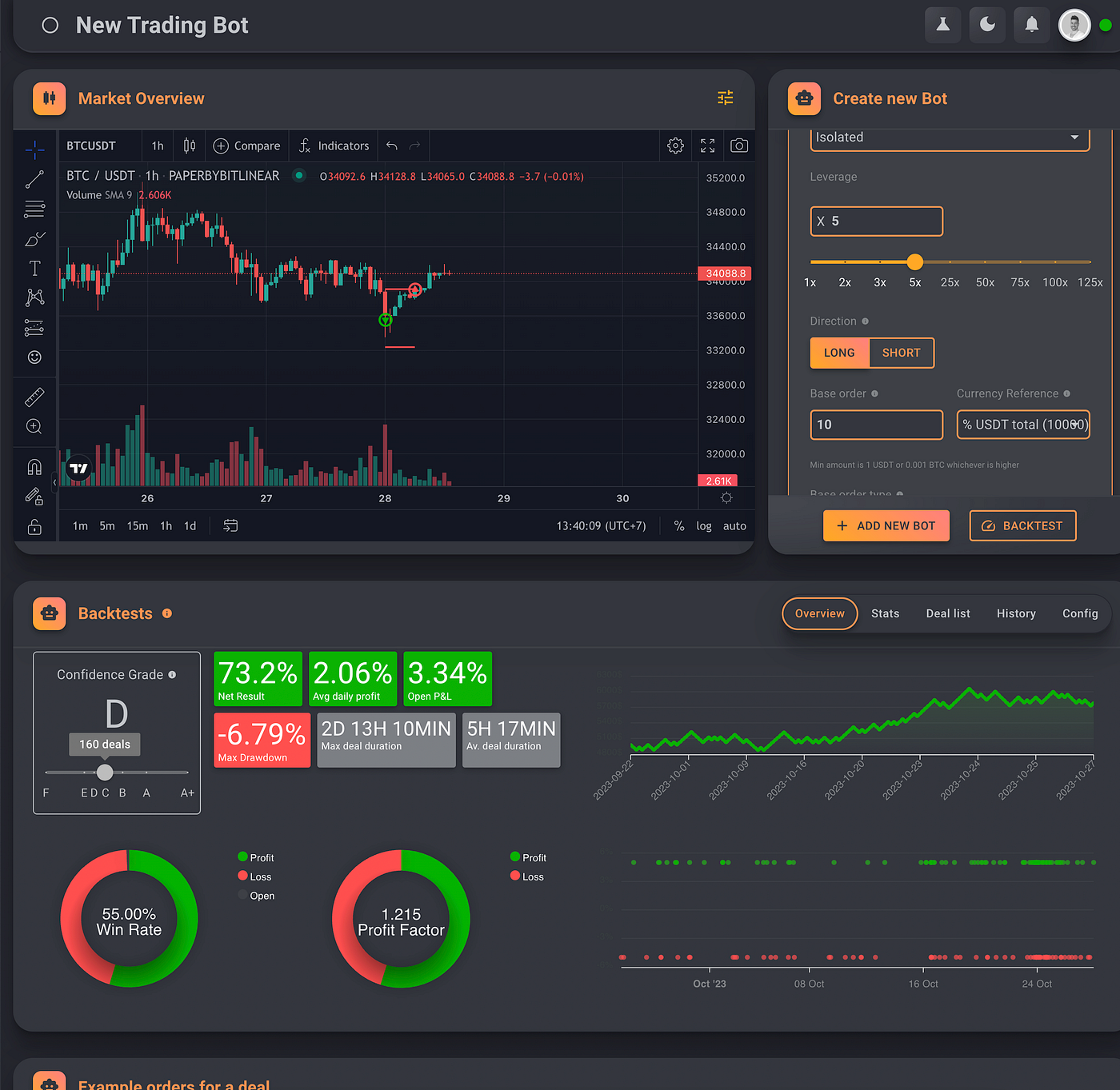
Task: Show Currency Reference info tooltip
Action: (1067, 393)
